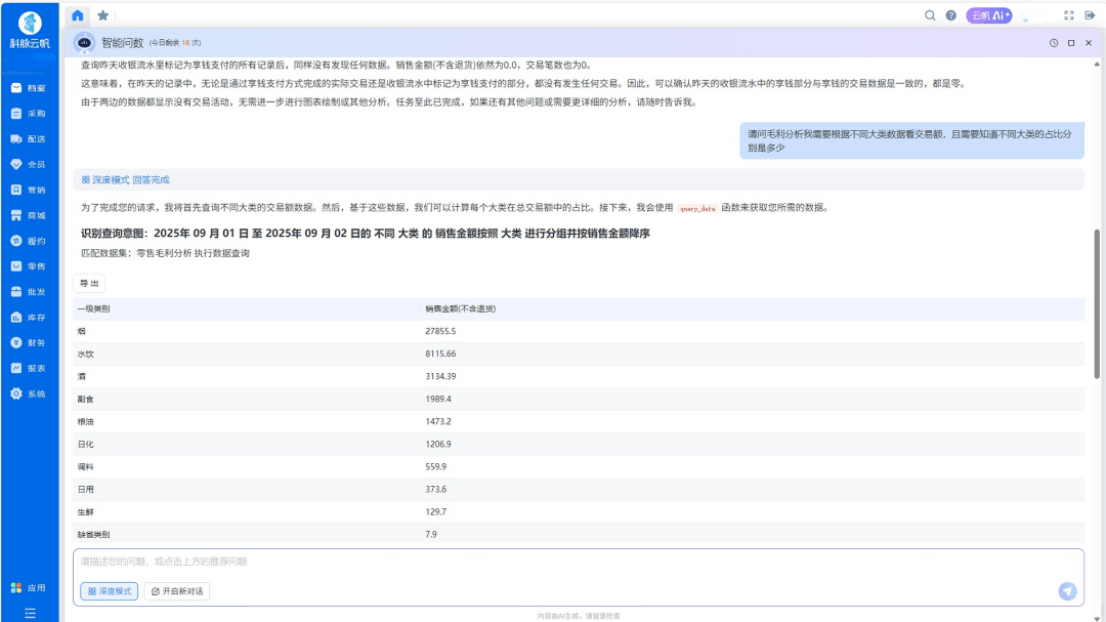Toggle the 深度模式 deep mode button
The height and width of the screenshot is (622, 1106).
109,591
